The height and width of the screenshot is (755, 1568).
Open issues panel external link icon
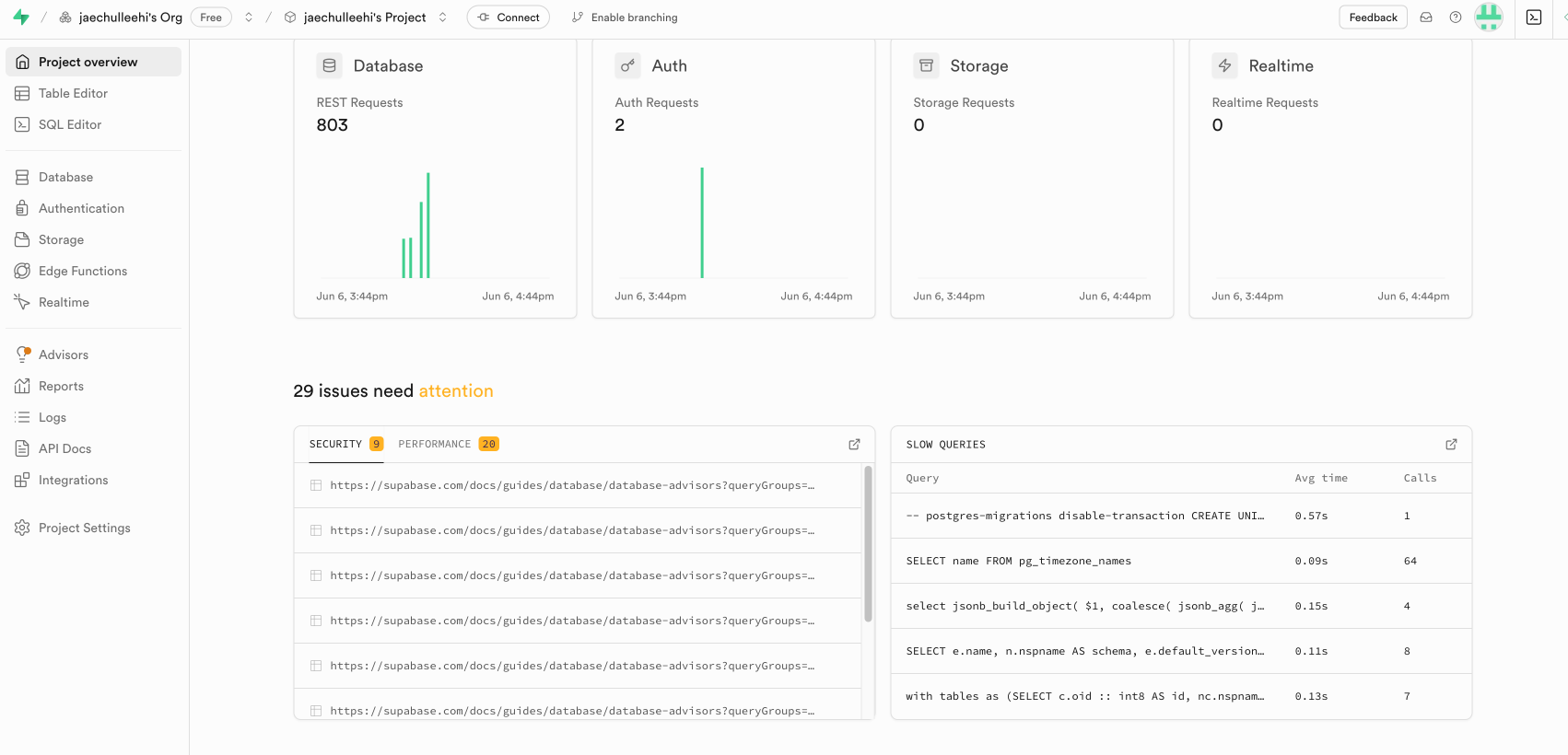point(854,445)
